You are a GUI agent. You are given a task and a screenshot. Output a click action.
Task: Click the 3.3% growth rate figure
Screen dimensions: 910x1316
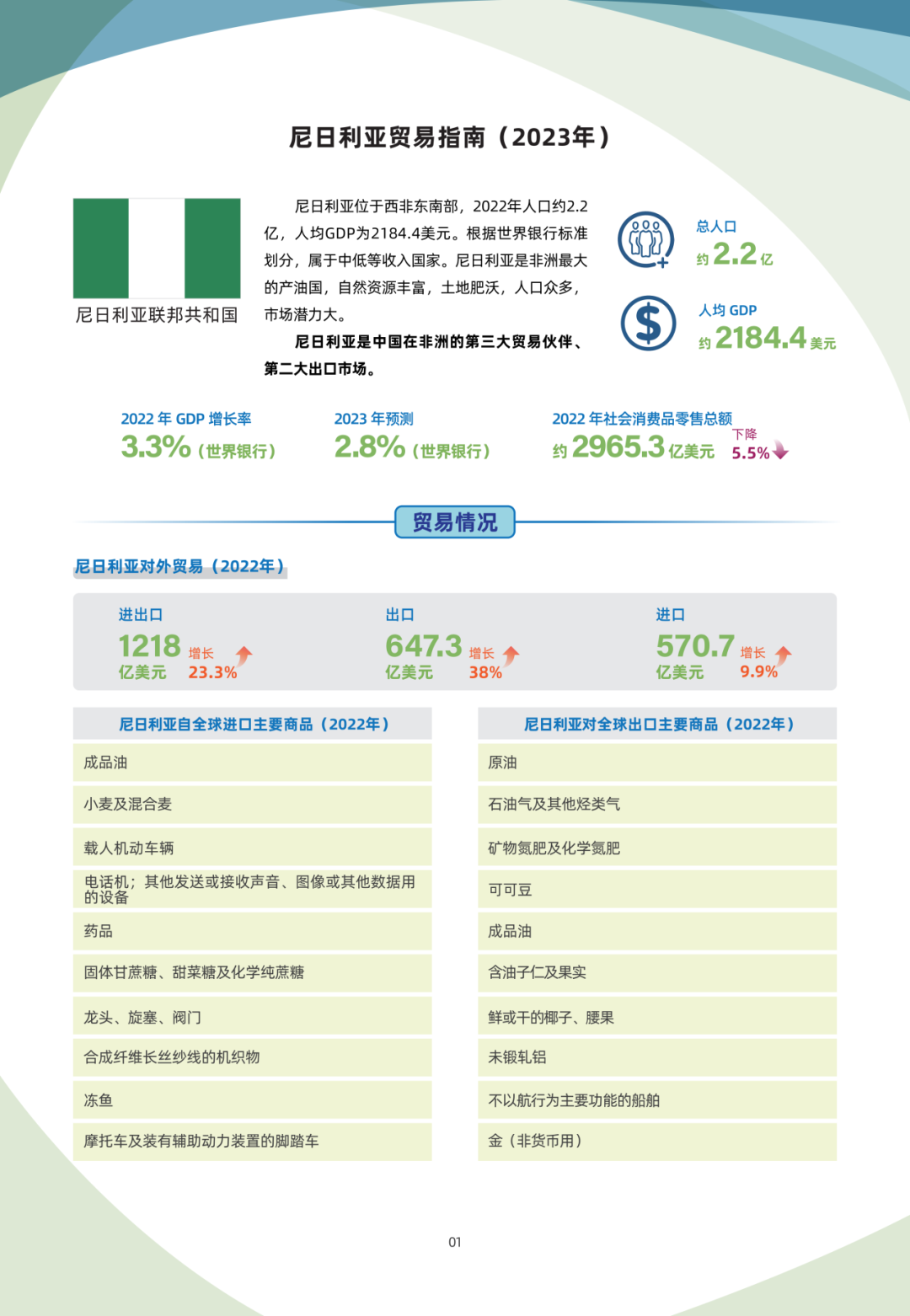click(156, 447)
